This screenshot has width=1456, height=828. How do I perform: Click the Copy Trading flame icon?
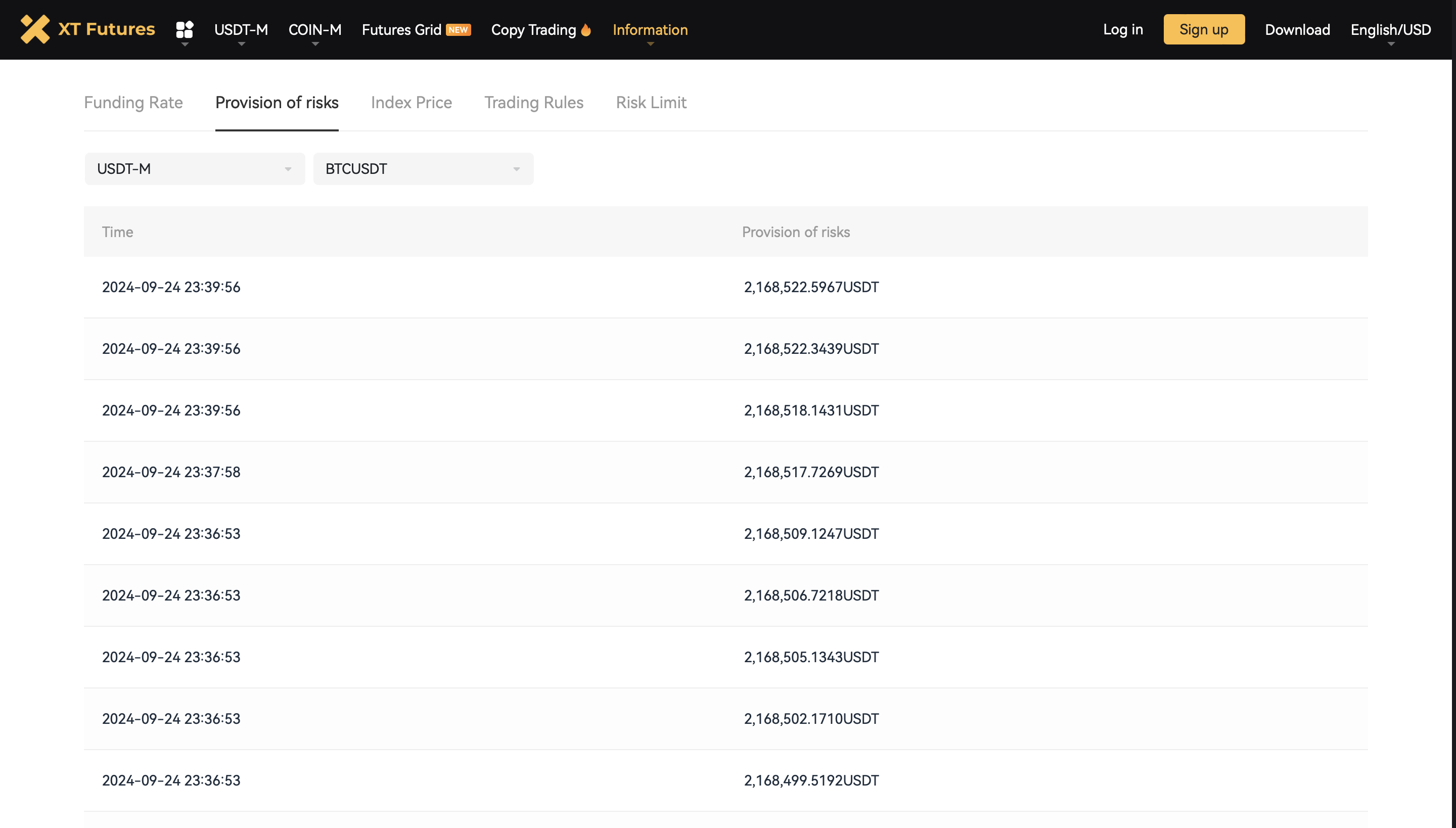click(x=586, y=29)
